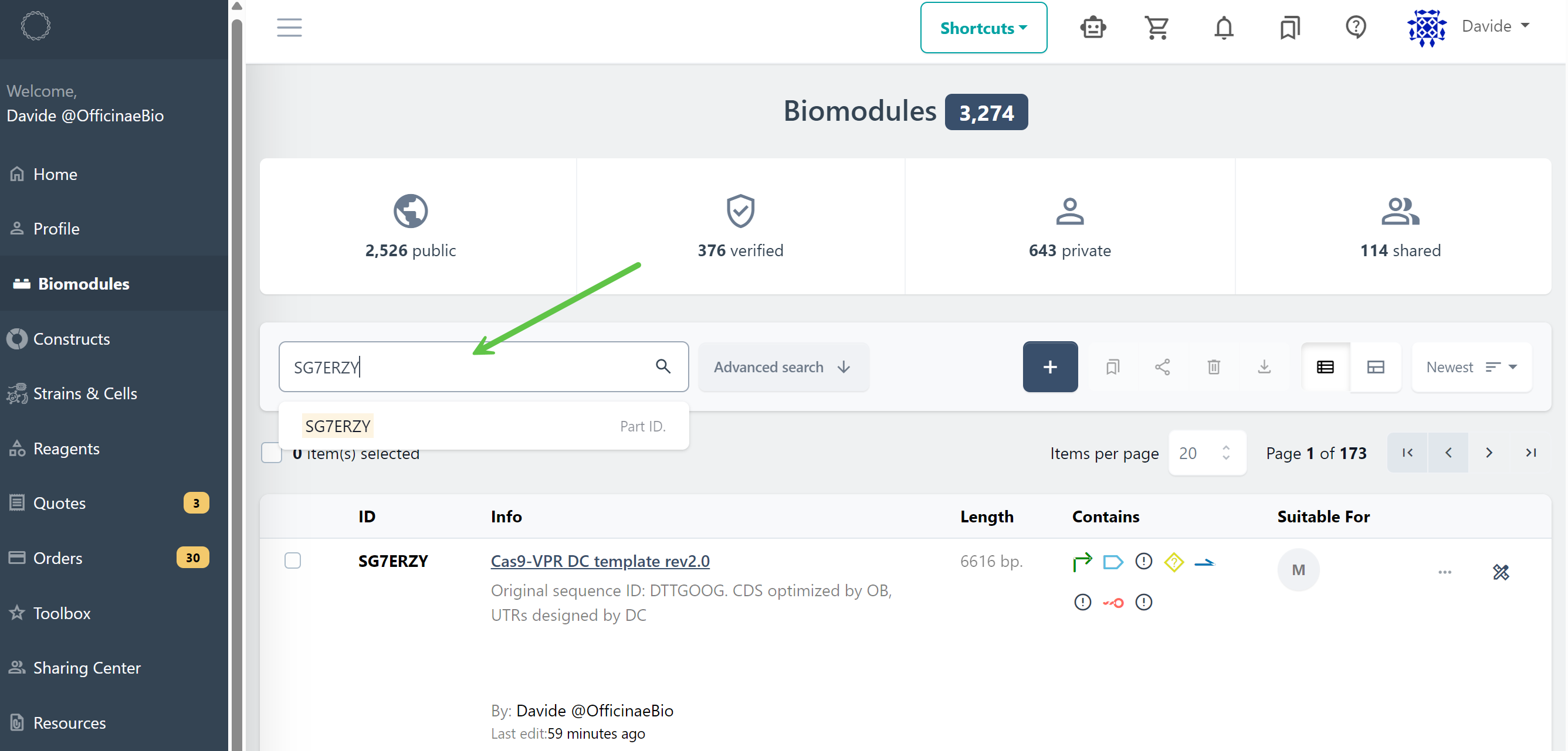The image size is (1568, 751).
Task: View the notifications bell
Action: point(1224,28)
